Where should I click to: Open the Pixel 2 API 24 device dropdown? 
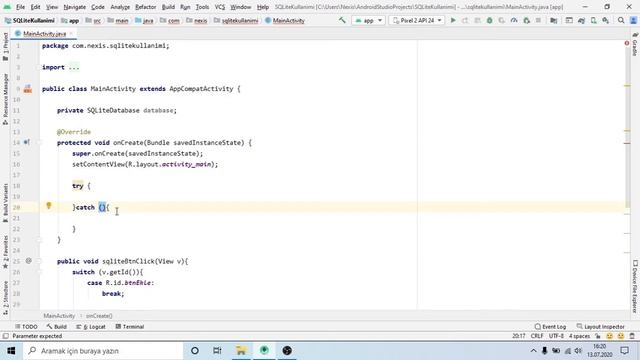point(416,20)
